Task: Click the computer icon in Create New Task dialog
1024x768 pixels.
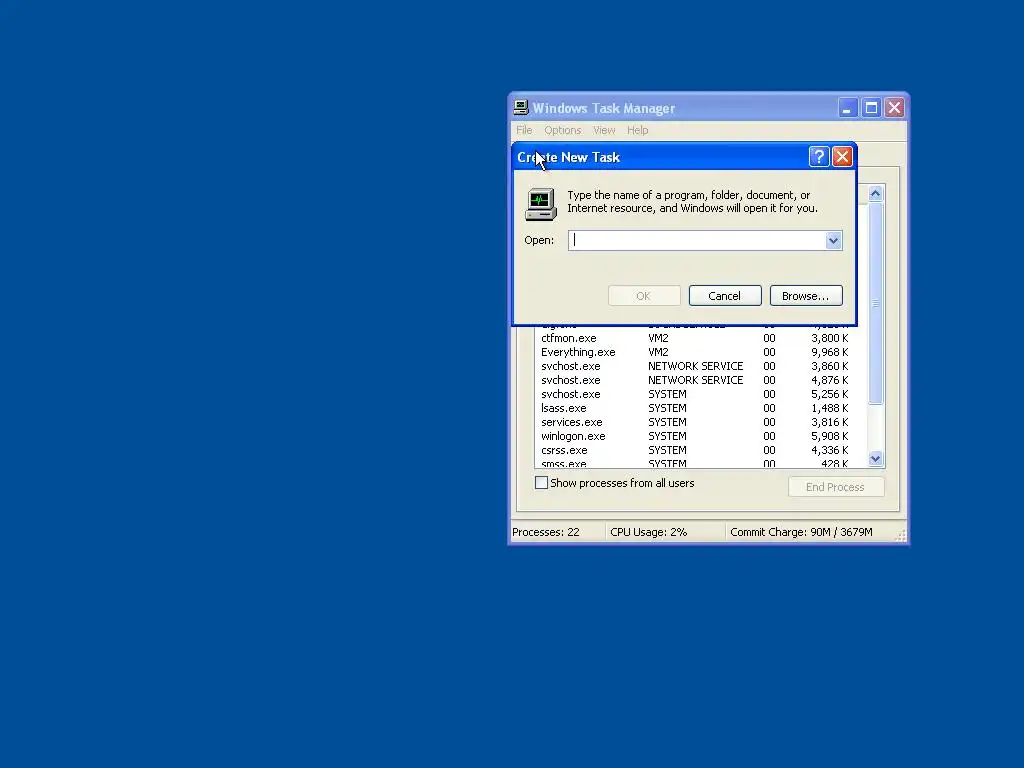Action: tap(541, 204)
